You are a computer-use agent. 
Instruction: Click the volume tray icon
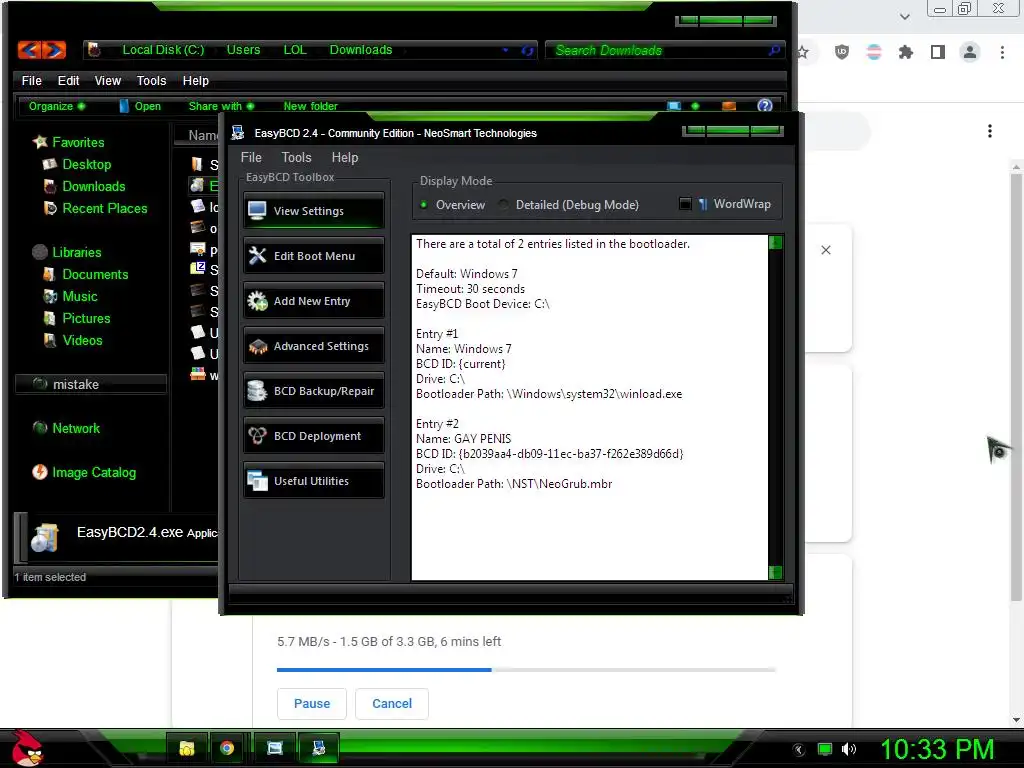coord(849,749)
